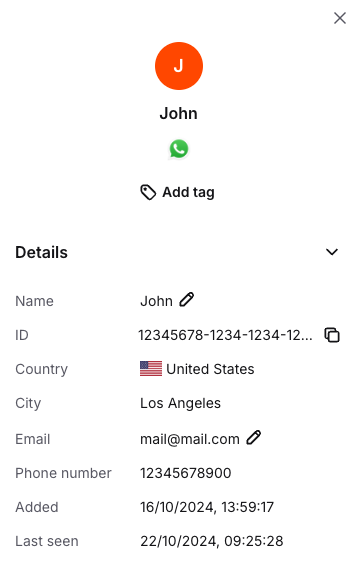
Task: Close the contact details panel
Action: 340,18
